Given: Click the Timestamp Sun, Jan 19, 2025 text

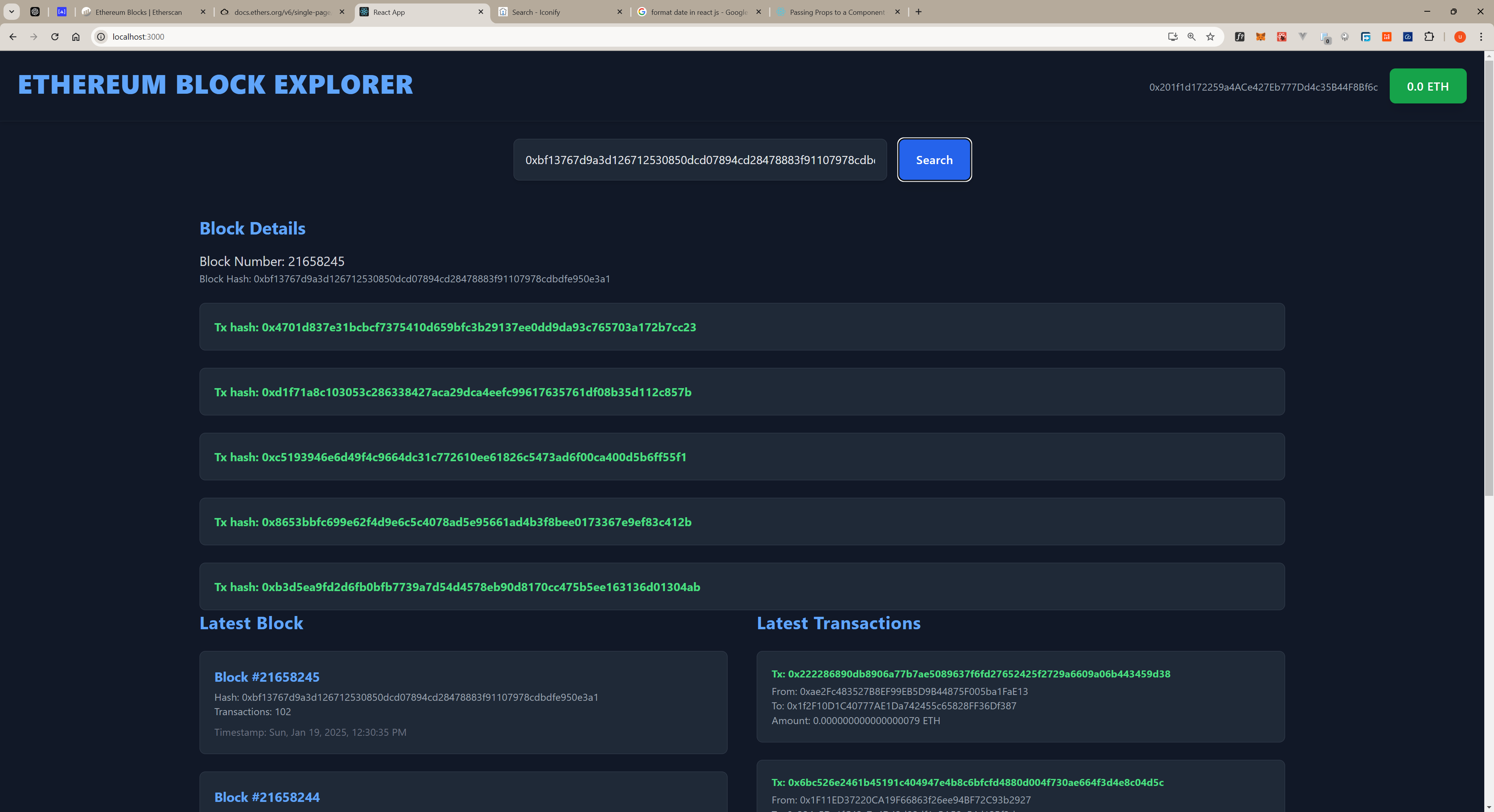Looking at the screenshot, I should 310,733.
